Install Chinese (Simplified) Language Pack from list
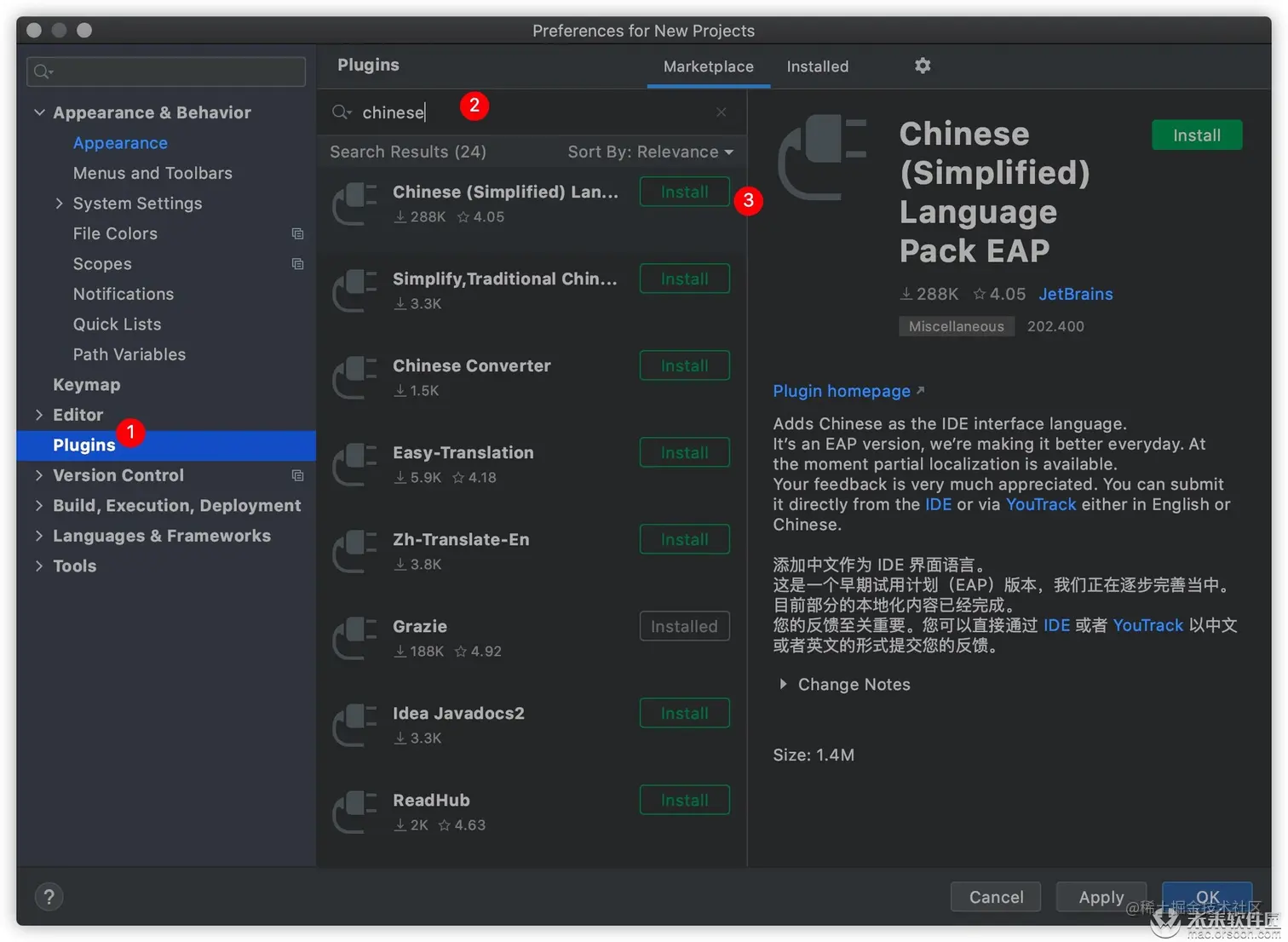1288x942 pixels. (x=685, y=192)
